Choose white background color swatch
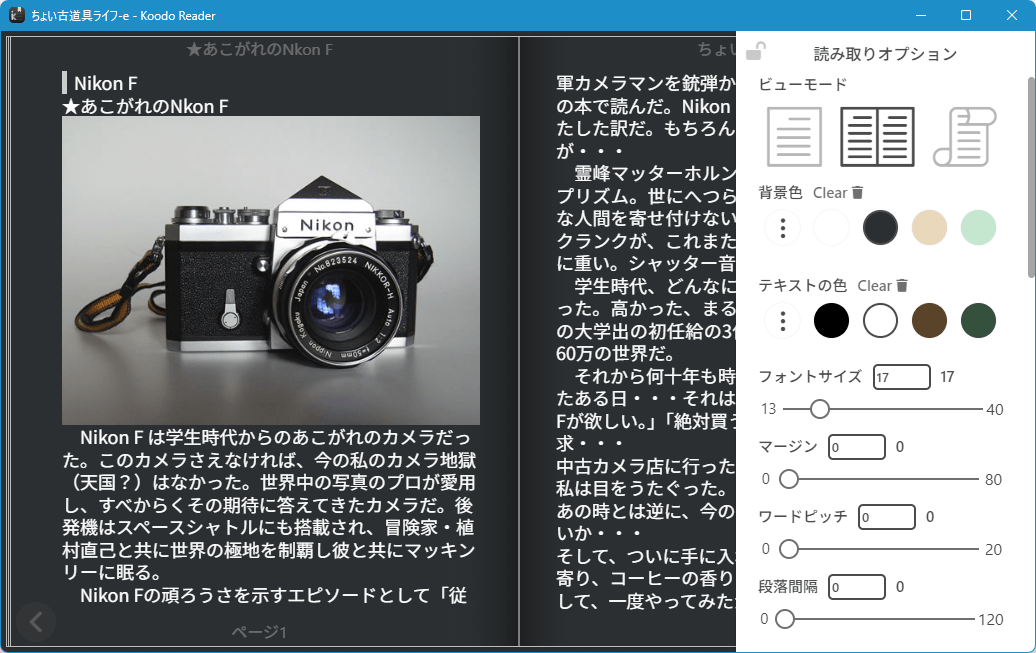The image size is (1036, 653). 831,228
